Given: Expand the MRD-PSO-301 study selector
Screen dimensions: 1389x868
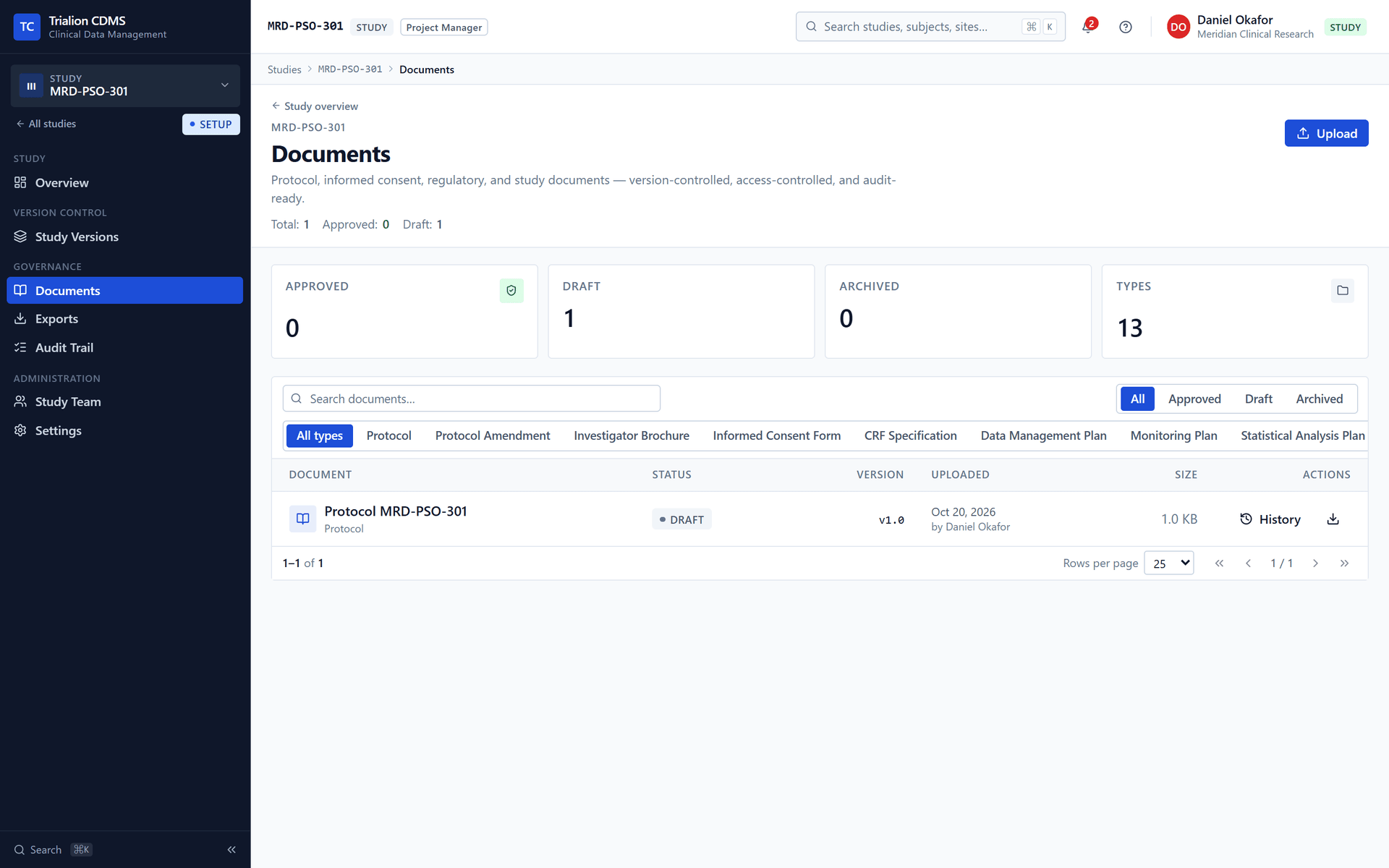Looking at the screenshot, I should pyautogui.click(x=125, y=85).
